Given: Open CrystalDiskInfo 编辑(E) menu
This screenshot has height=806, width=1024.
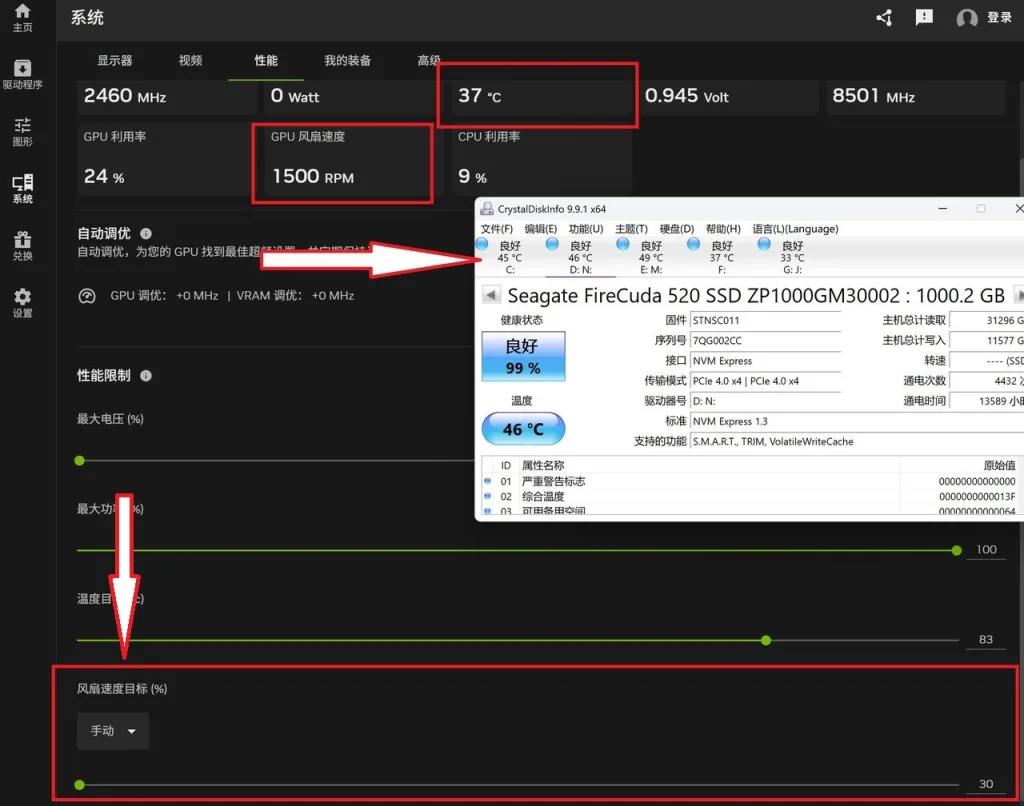Looking at the screenshot, I should [x=541, y=229].
